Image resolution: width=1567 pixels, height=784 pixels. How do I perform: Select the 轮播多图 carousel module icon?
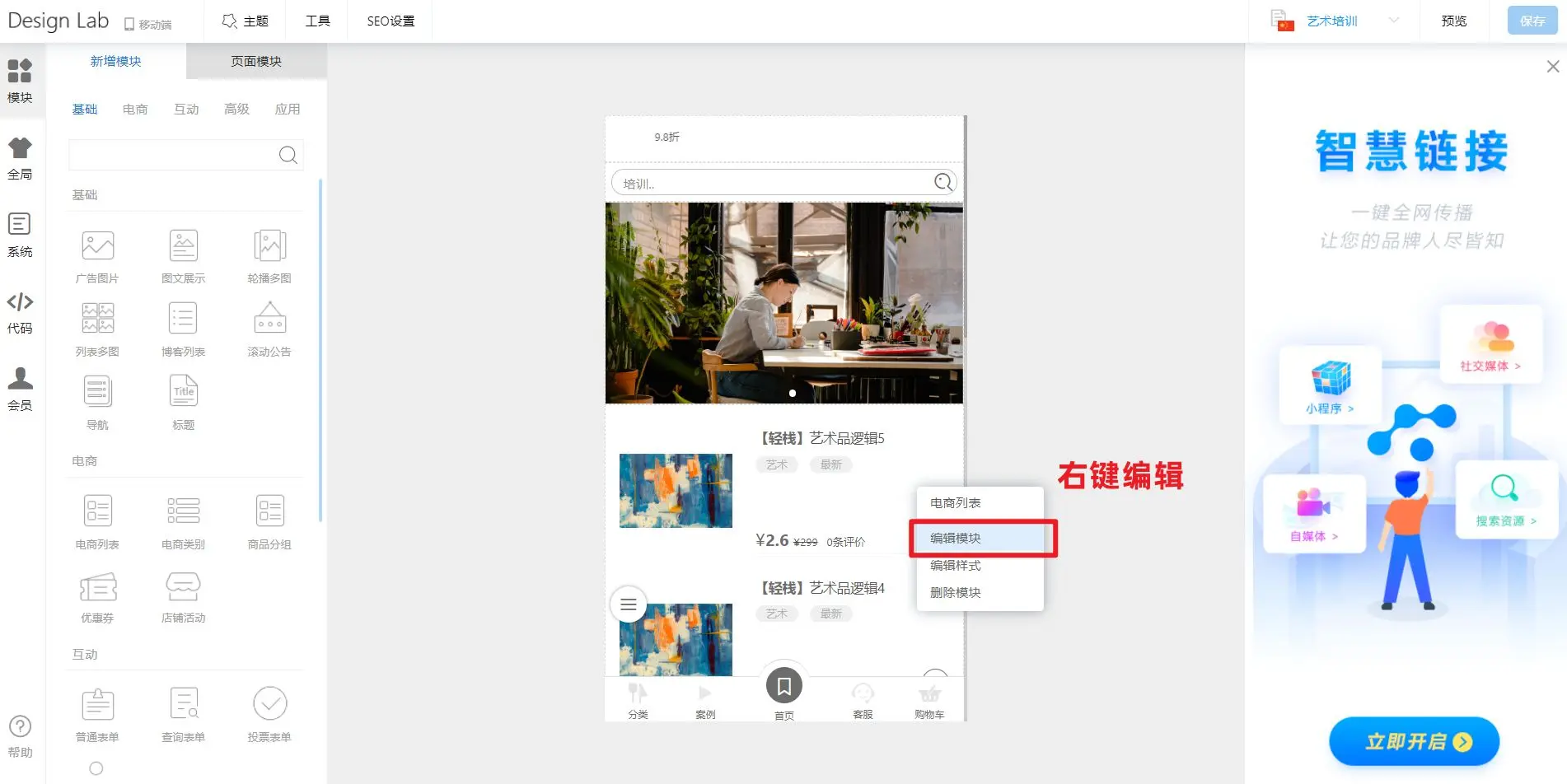pos(269,246)
